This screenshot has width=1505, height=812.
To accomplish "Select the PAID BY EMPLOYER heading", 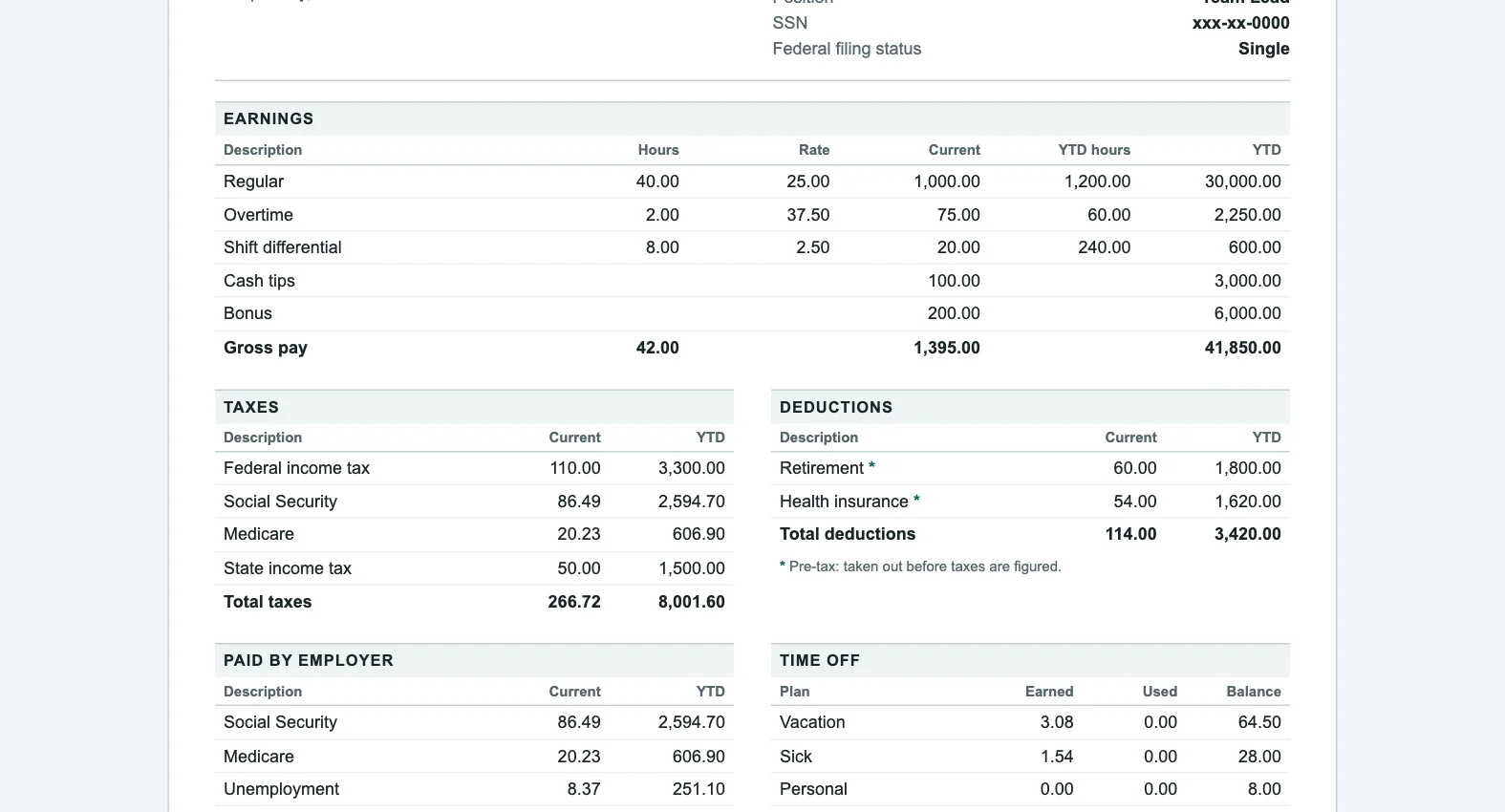I will coord(309,660).
